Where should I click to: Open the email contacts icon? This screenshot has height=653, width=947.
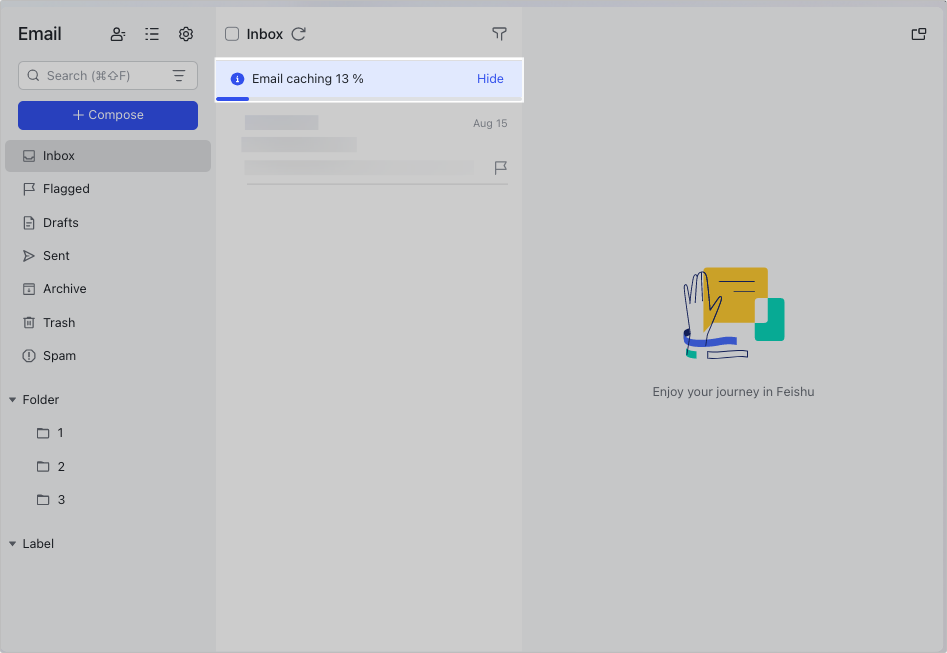point(117,33)
